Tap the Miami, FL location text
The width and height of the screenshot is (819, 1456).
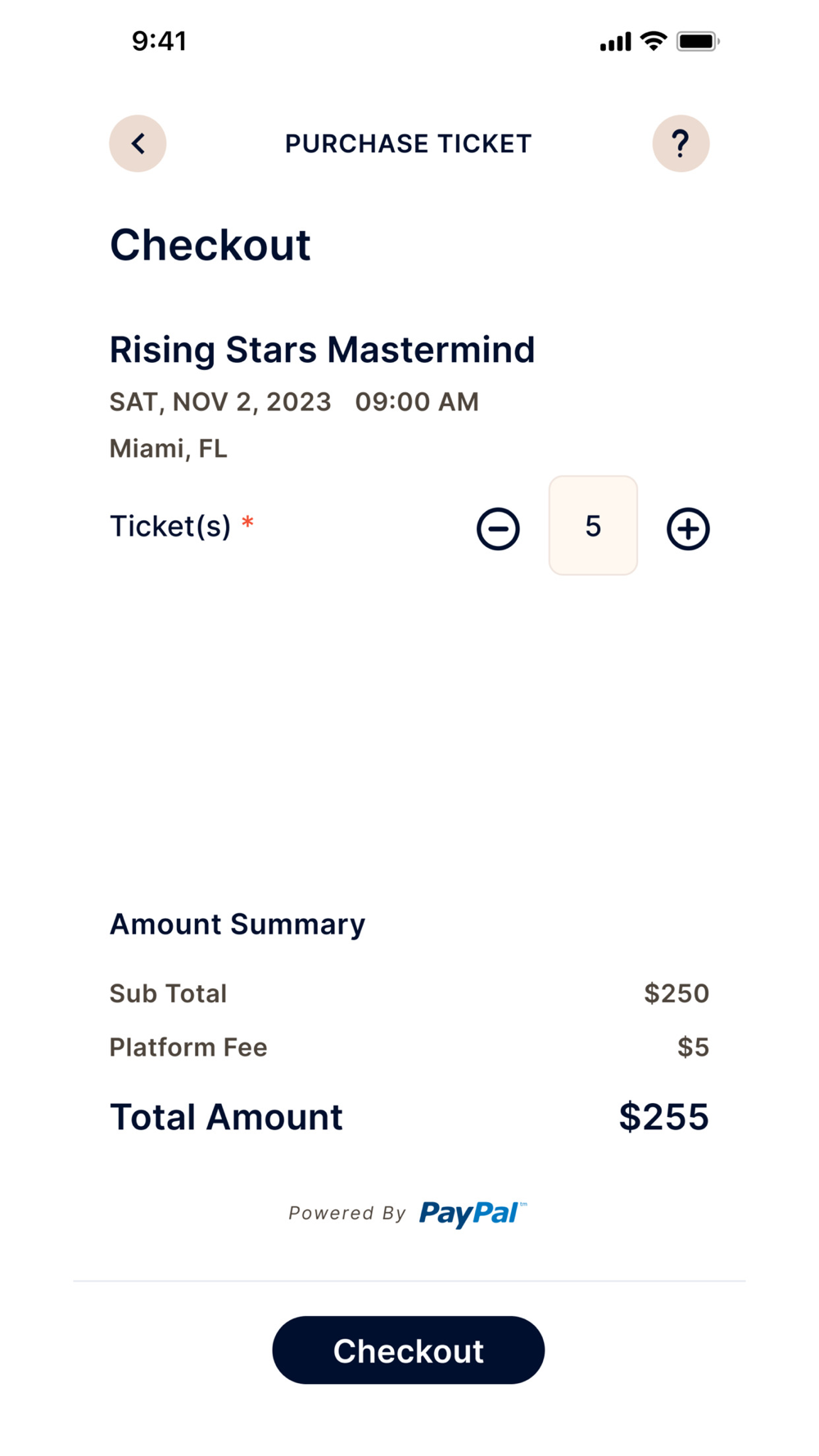point(169,449)
